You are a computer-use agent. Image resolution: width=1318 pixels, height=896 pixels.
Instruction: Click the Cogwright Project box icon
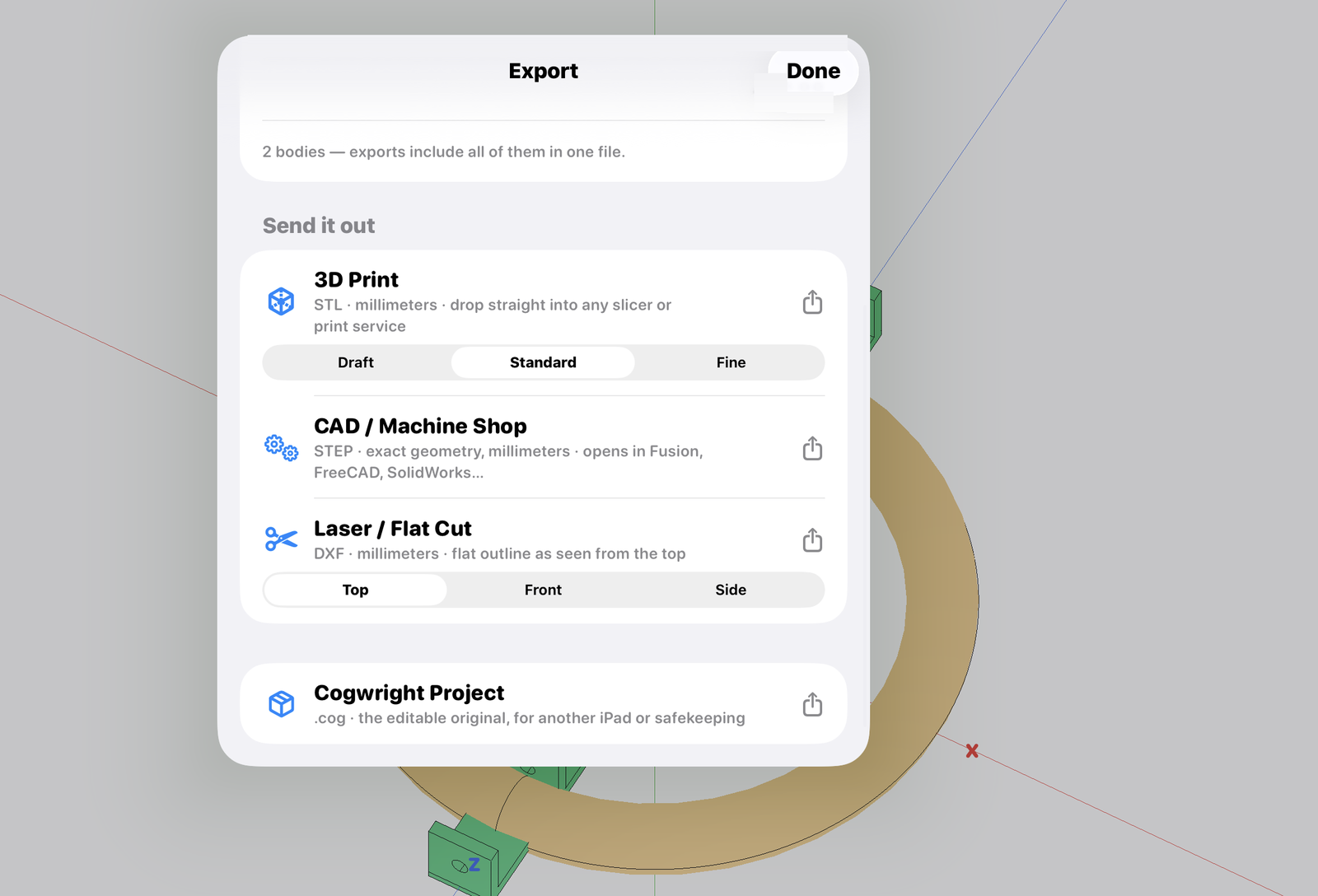[281, 704]
